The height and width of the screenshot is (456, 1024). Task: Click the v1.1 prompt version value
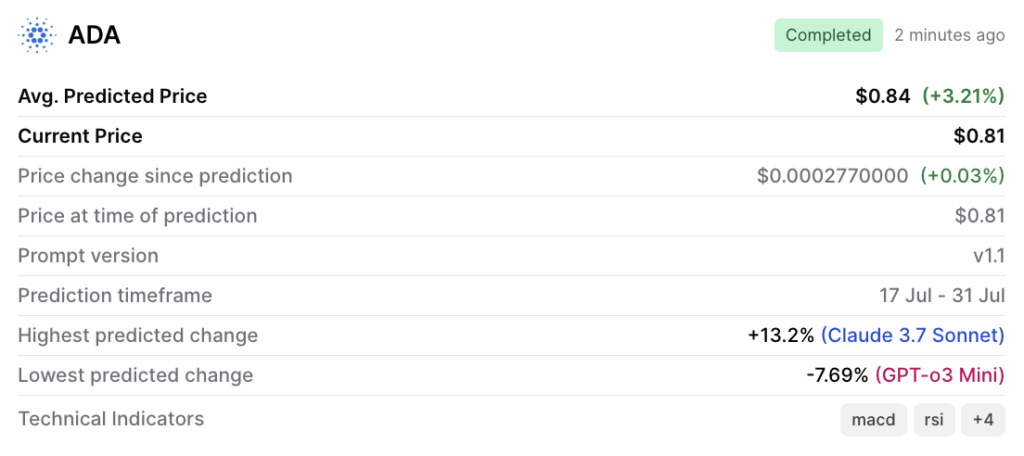coord(988,256)
